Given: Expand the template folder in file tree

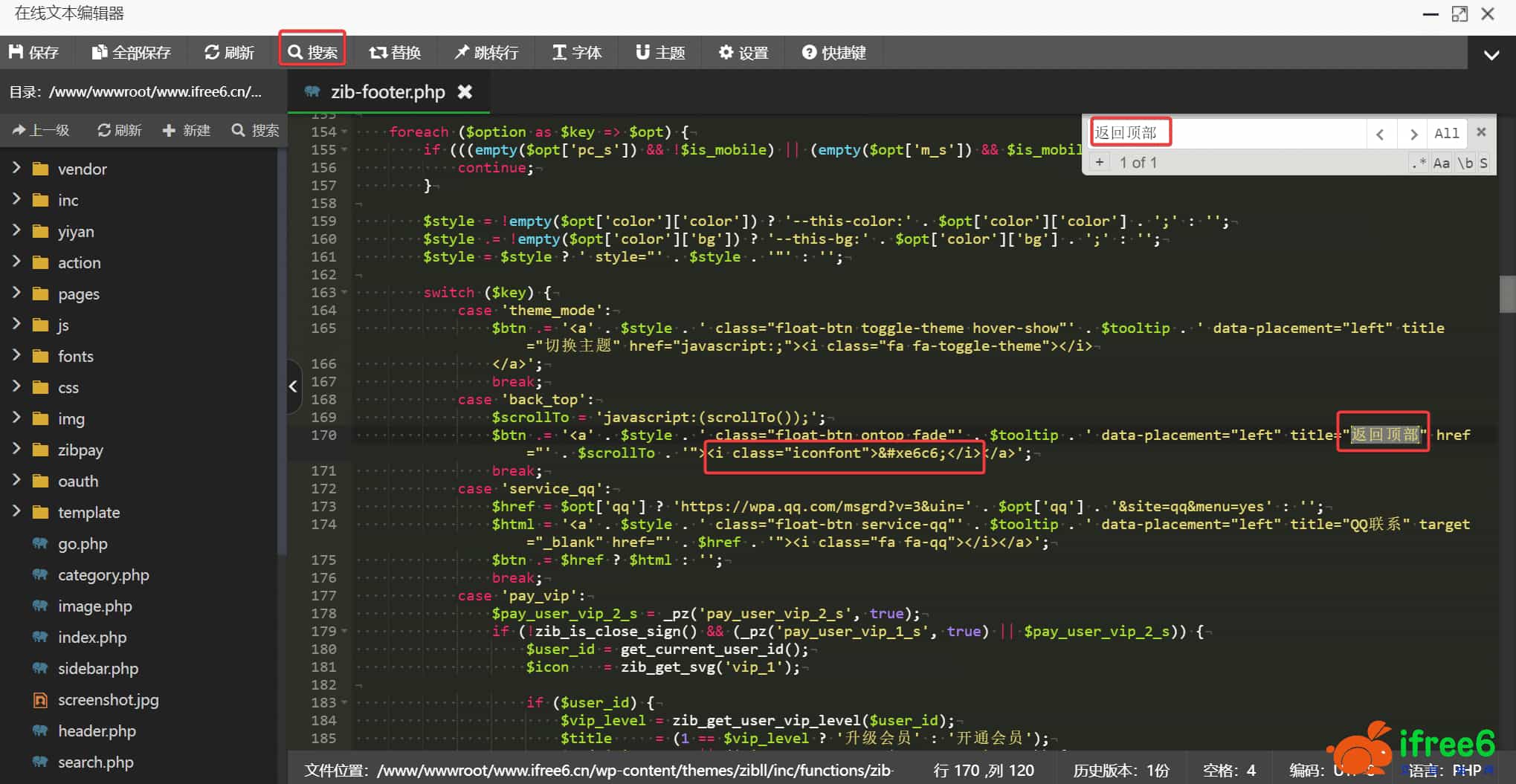Looking at the screenshot, I should click(x=88, y=513).
